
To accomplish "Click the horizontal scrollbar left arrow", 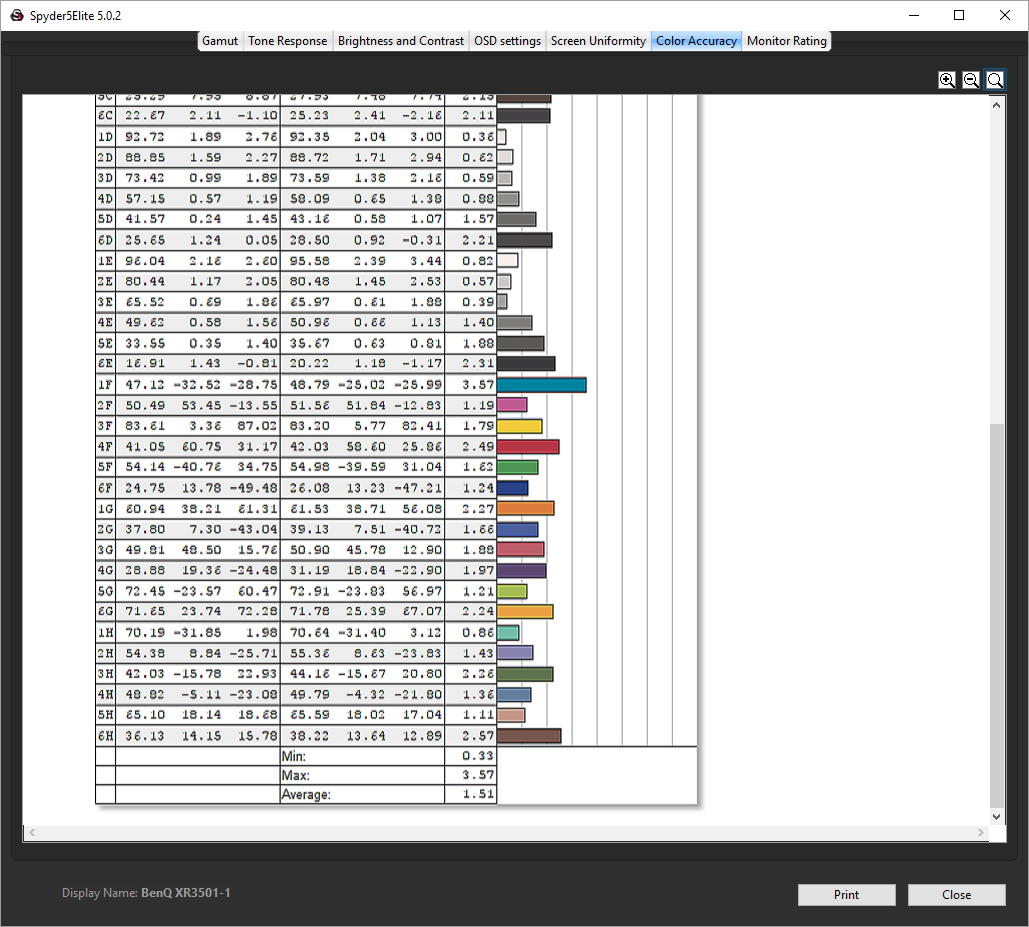I will [x=32, y=833].
